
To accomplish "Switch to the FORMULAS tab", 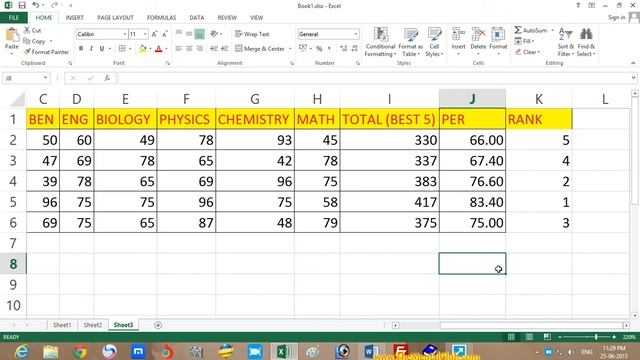I will 161,18.
